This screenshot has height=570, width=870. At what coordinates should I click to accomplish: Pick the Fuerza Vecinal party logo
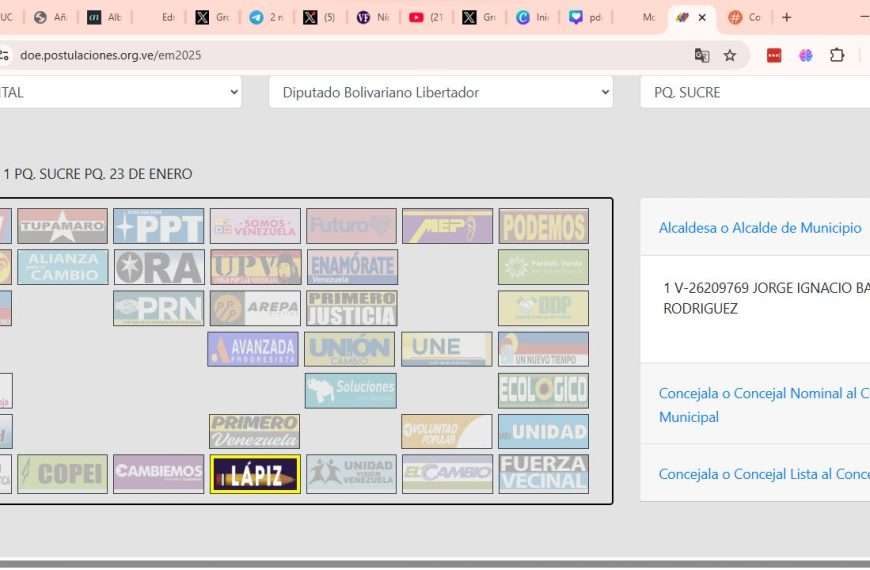(x=543, y=474)
